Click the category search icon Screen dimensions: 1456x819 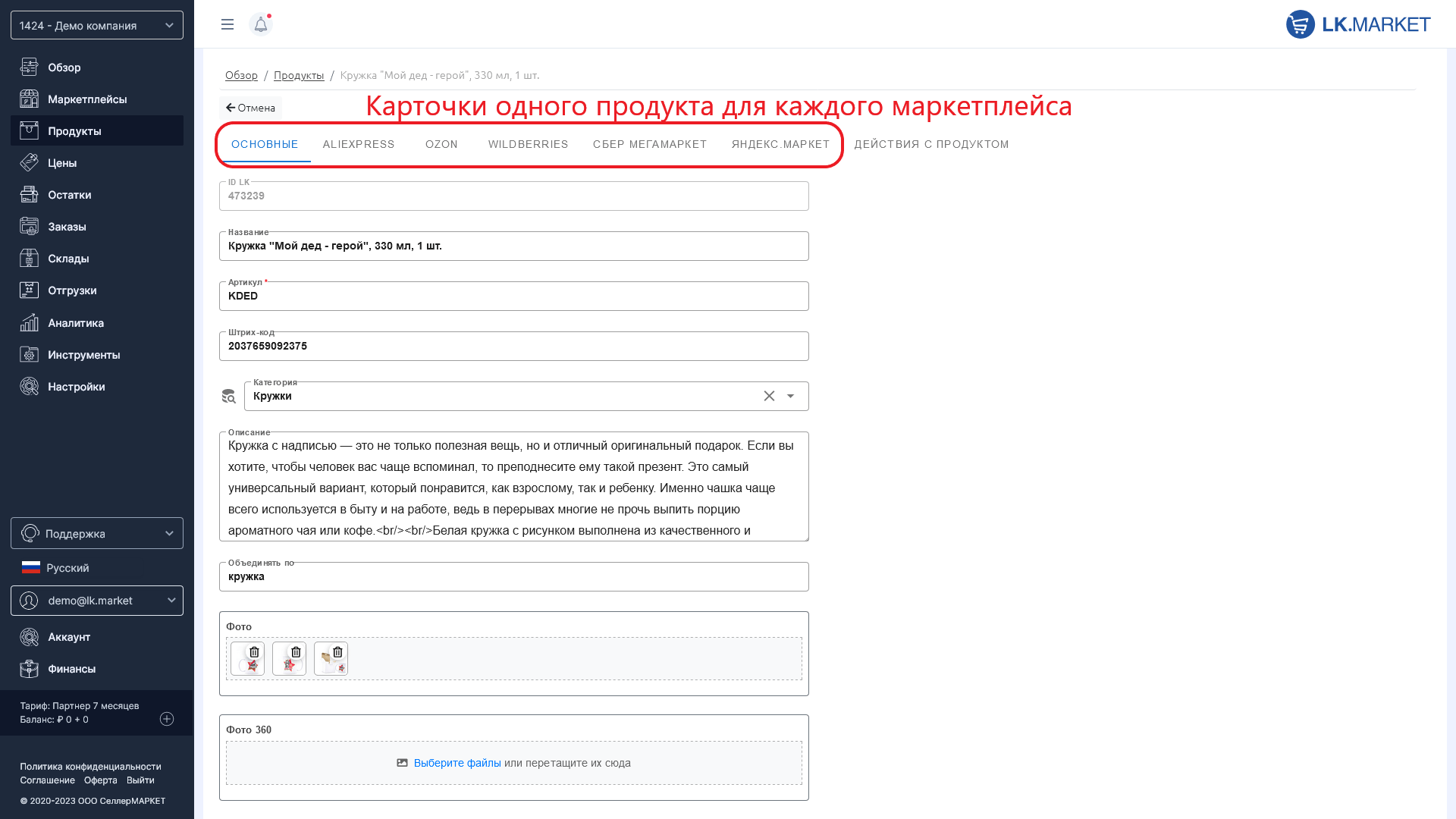pyautogui.click(x=228, y=396)
